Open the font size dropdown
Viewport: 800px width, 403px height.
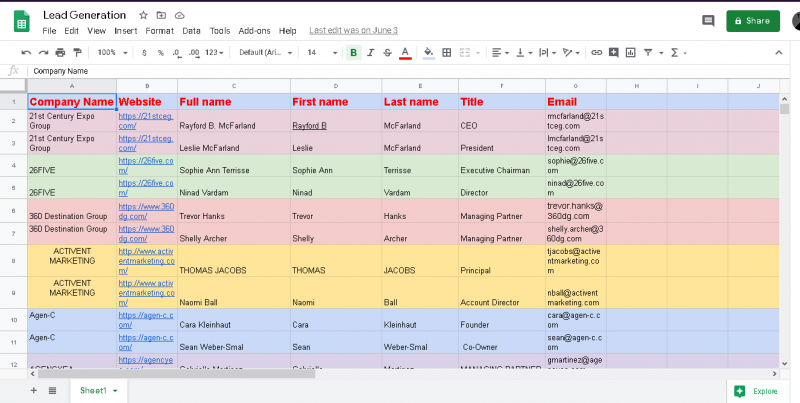click(x=318, y=52)
